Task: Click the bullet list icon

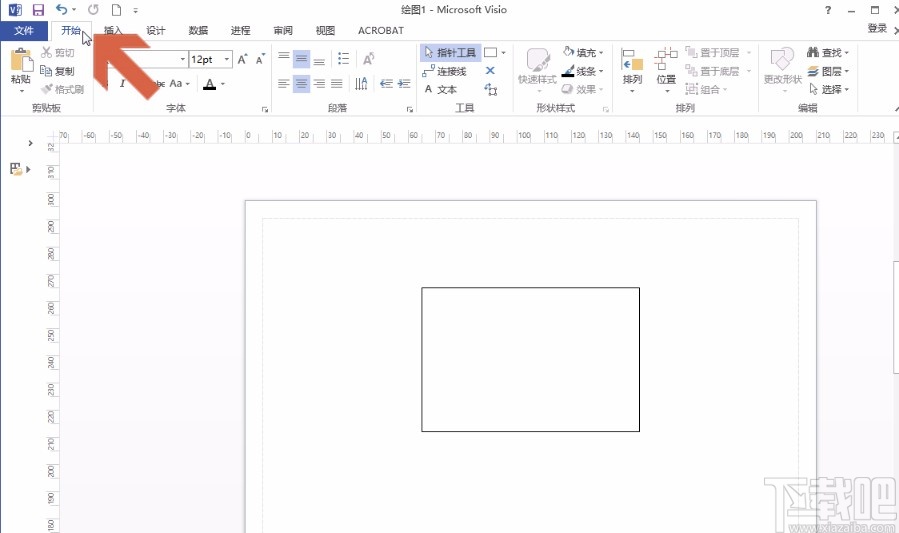Action: tap(343, 59)
